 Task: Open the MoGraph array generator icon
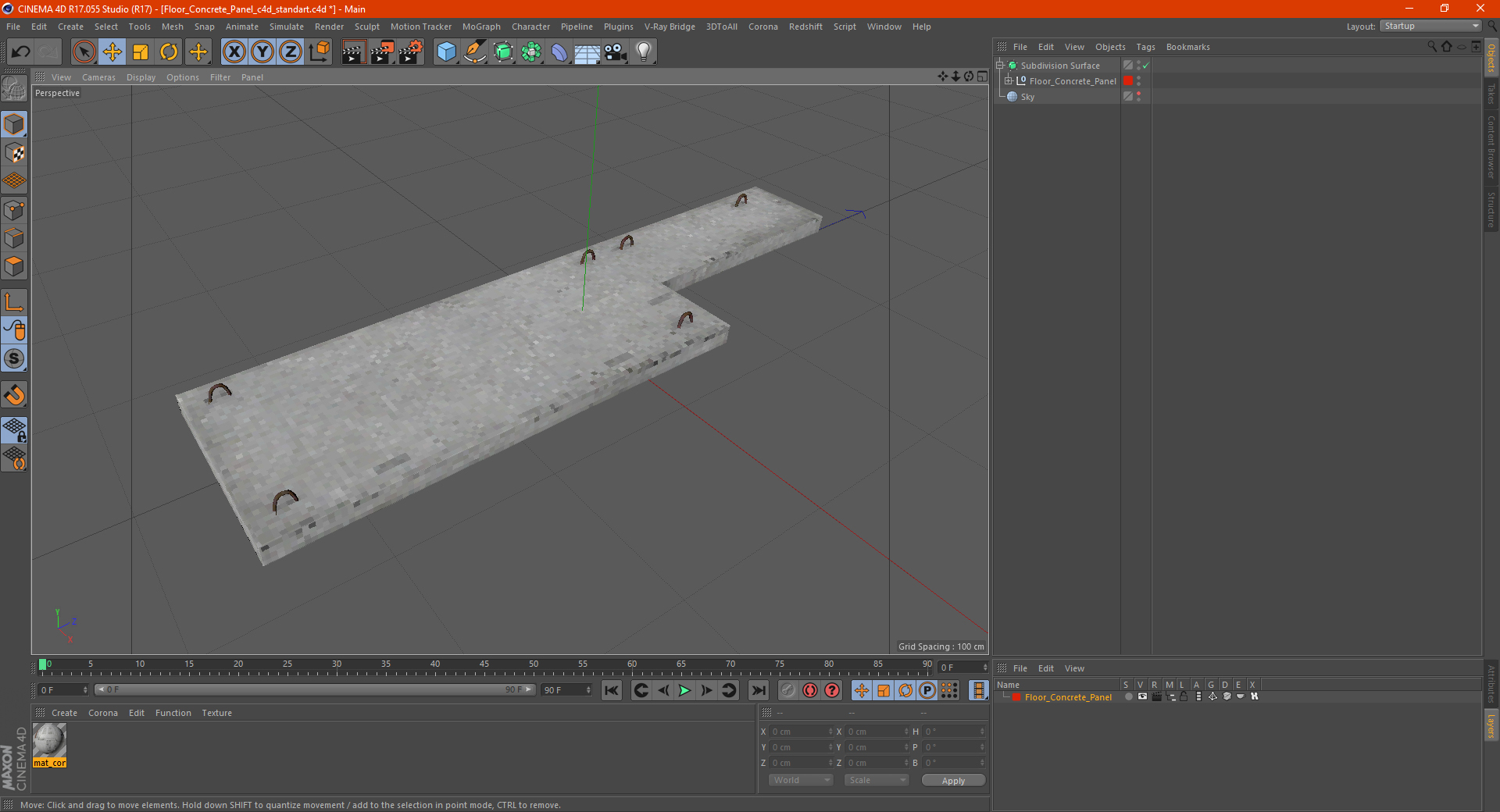click(531, 52)
